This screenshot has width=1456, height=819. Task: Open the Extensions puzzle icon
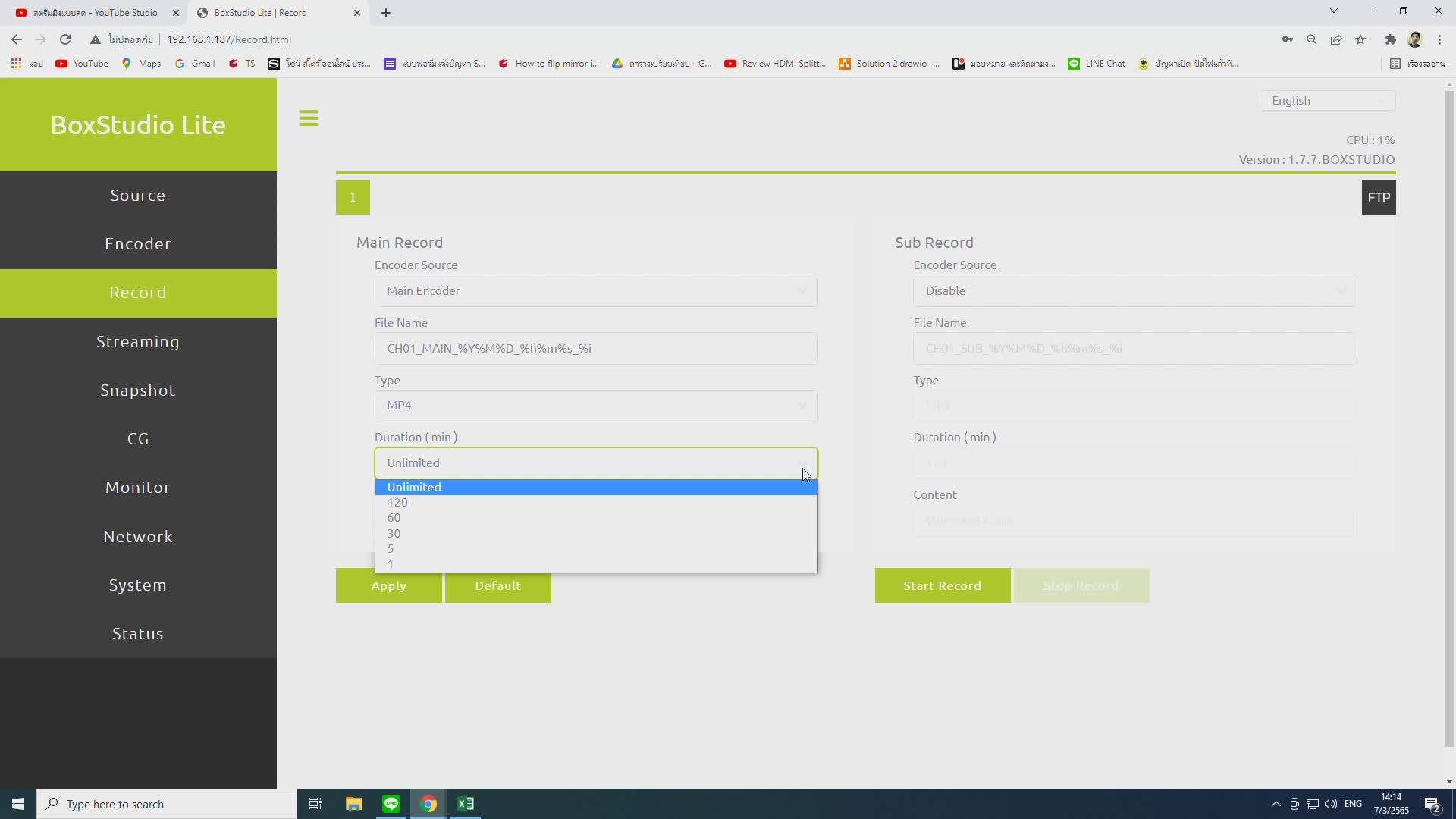tap(1391, 39)
